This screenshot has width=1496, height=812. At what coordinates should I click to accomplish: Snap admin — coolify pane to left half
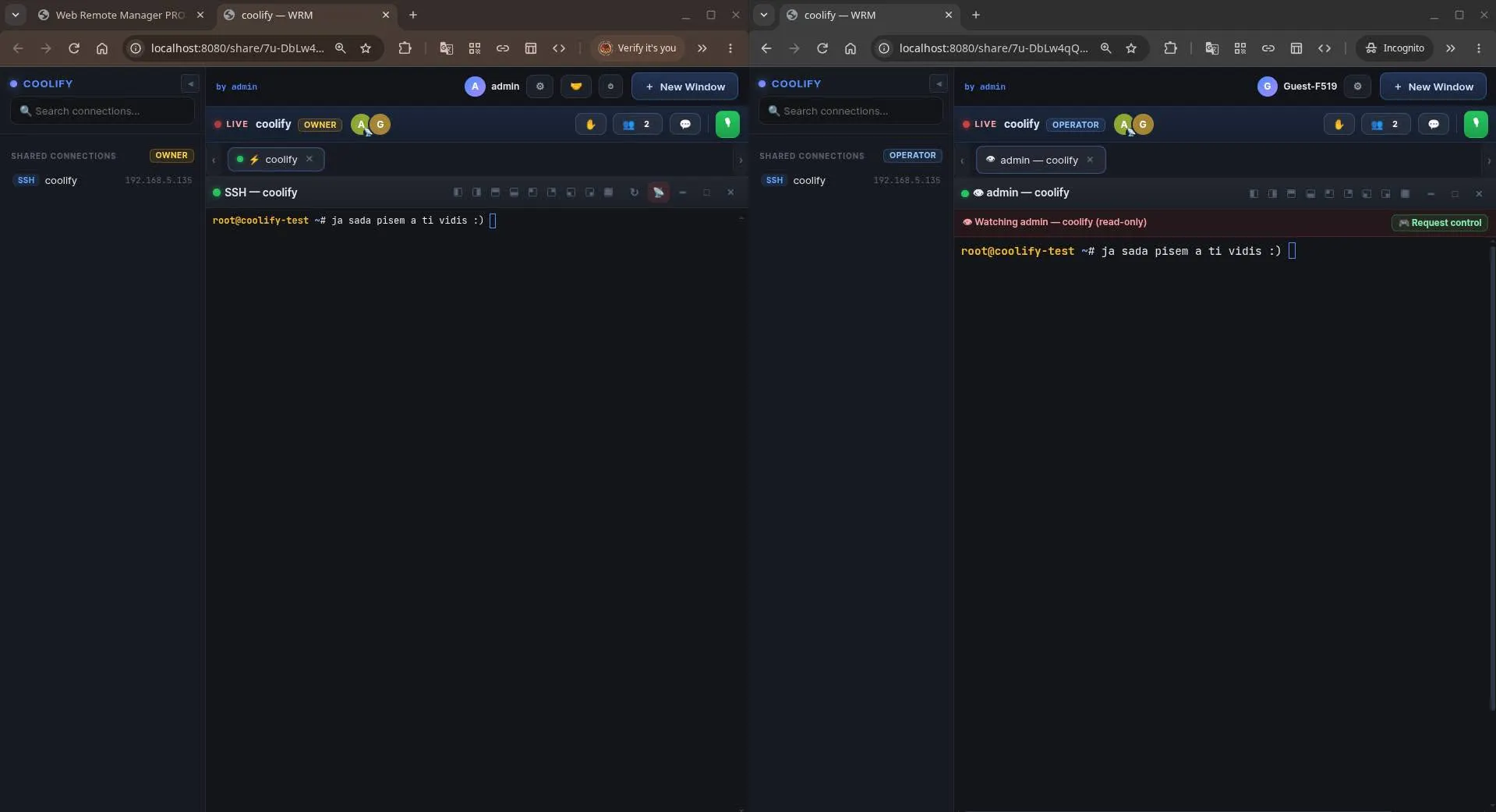pyautogui.click(x=1254, y=193)
